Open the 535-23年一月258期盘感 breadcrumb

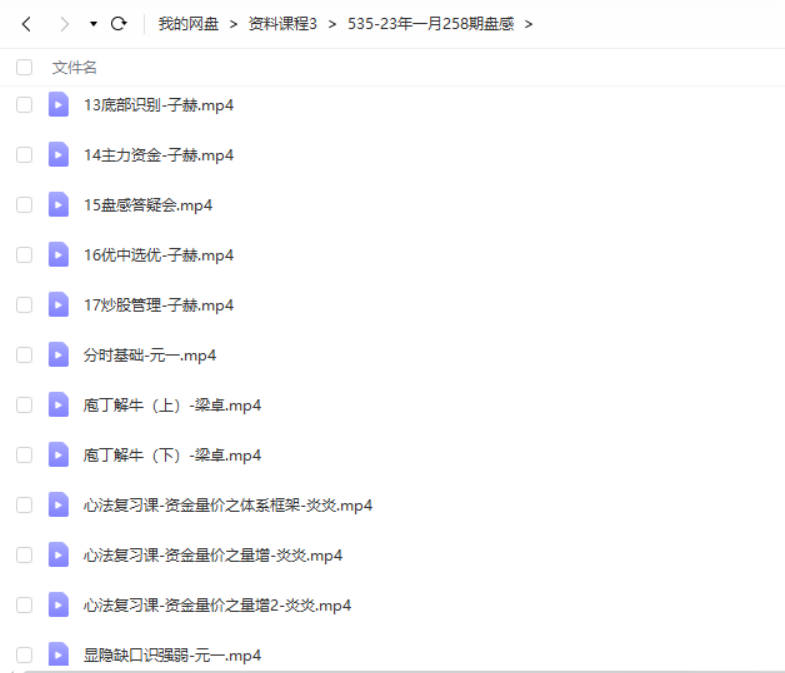(431, 24)
